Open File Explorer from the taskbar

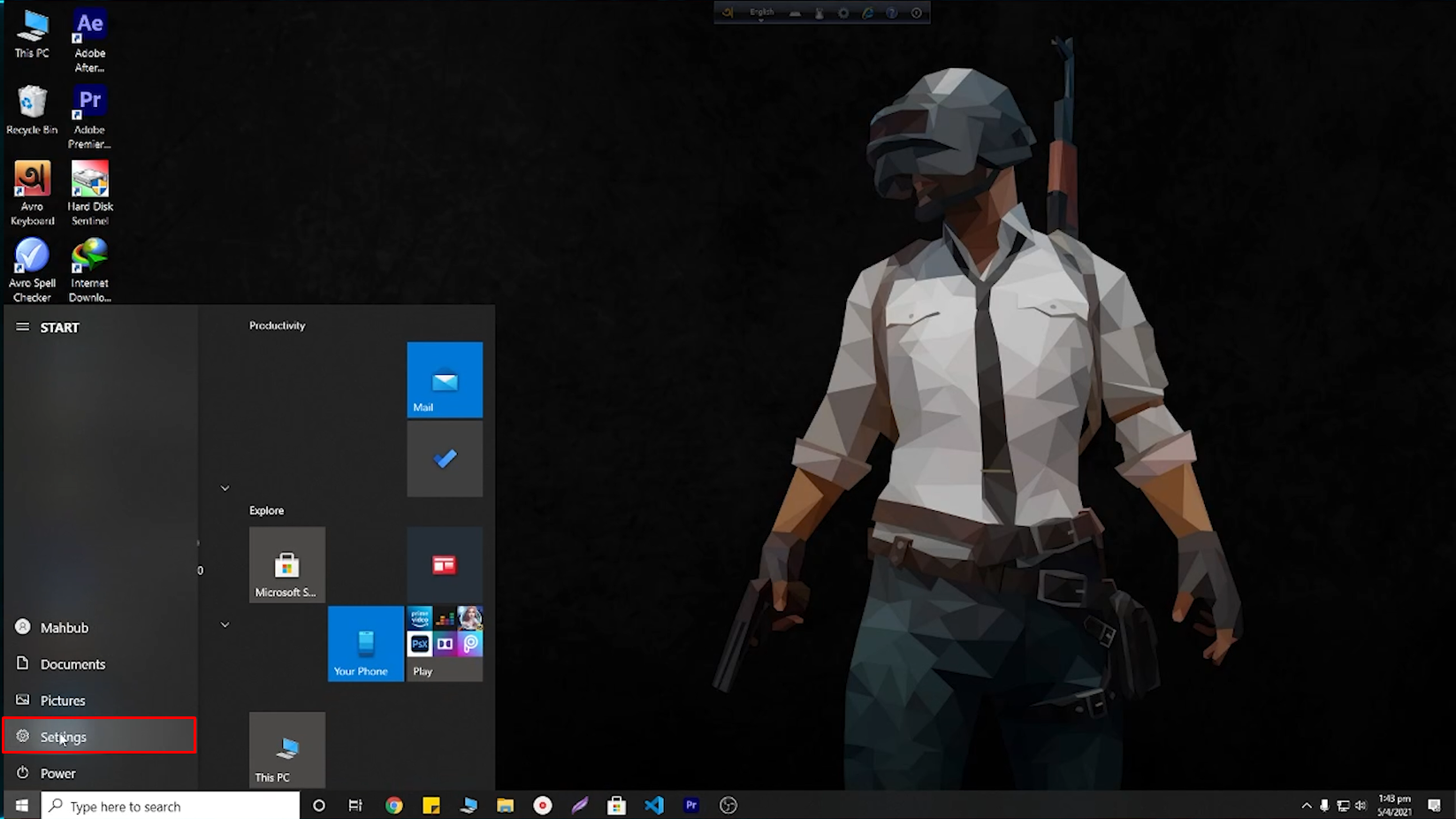click(505, 805)
